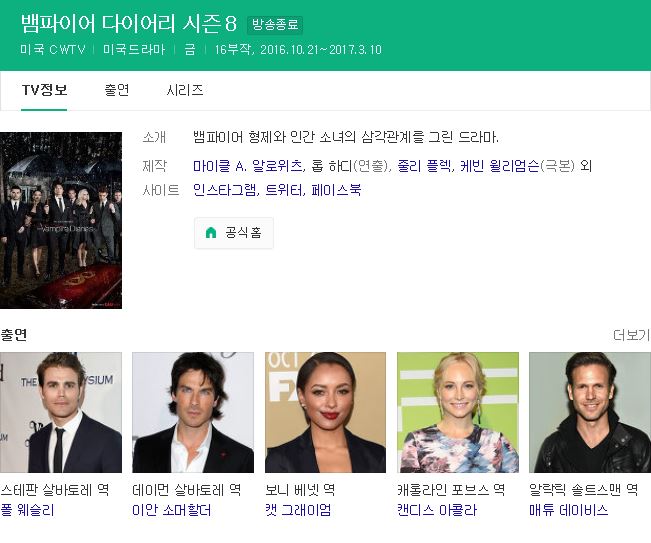The height and width of the screenshot is (543, 651).
Task: Click writer link 줄리 플렉
Action: [424, 166]
